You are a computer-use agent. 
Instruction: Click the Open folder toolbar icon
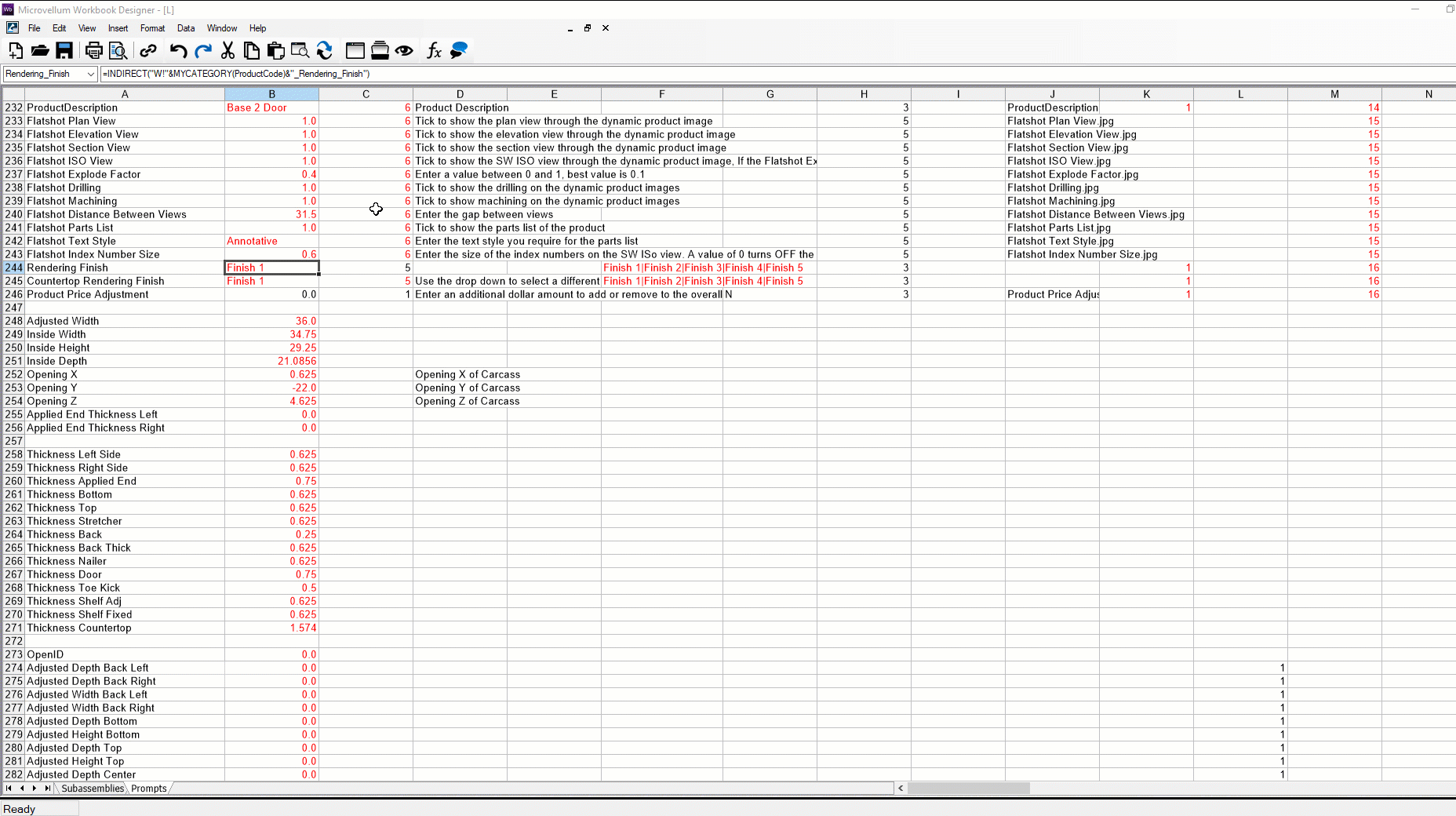40,51
